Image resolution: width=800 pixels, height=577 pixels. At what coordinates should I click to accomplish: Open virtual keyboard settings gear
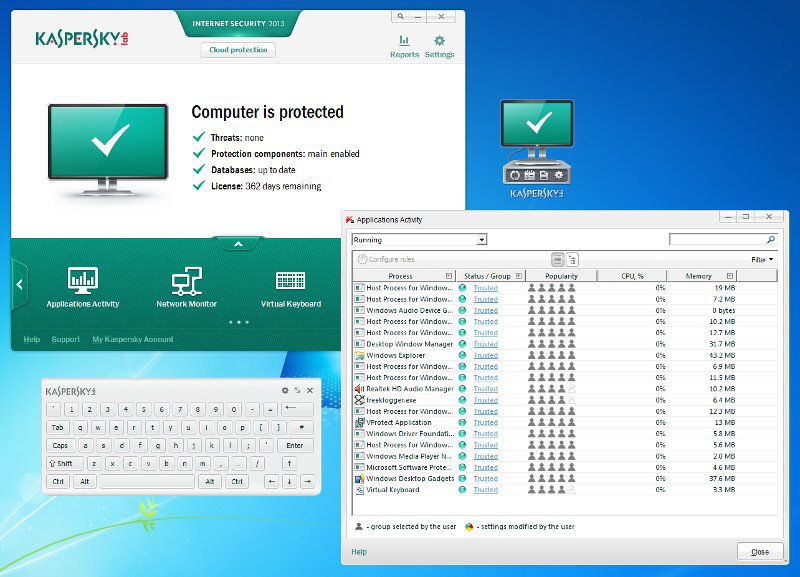[x=285, y=390]
